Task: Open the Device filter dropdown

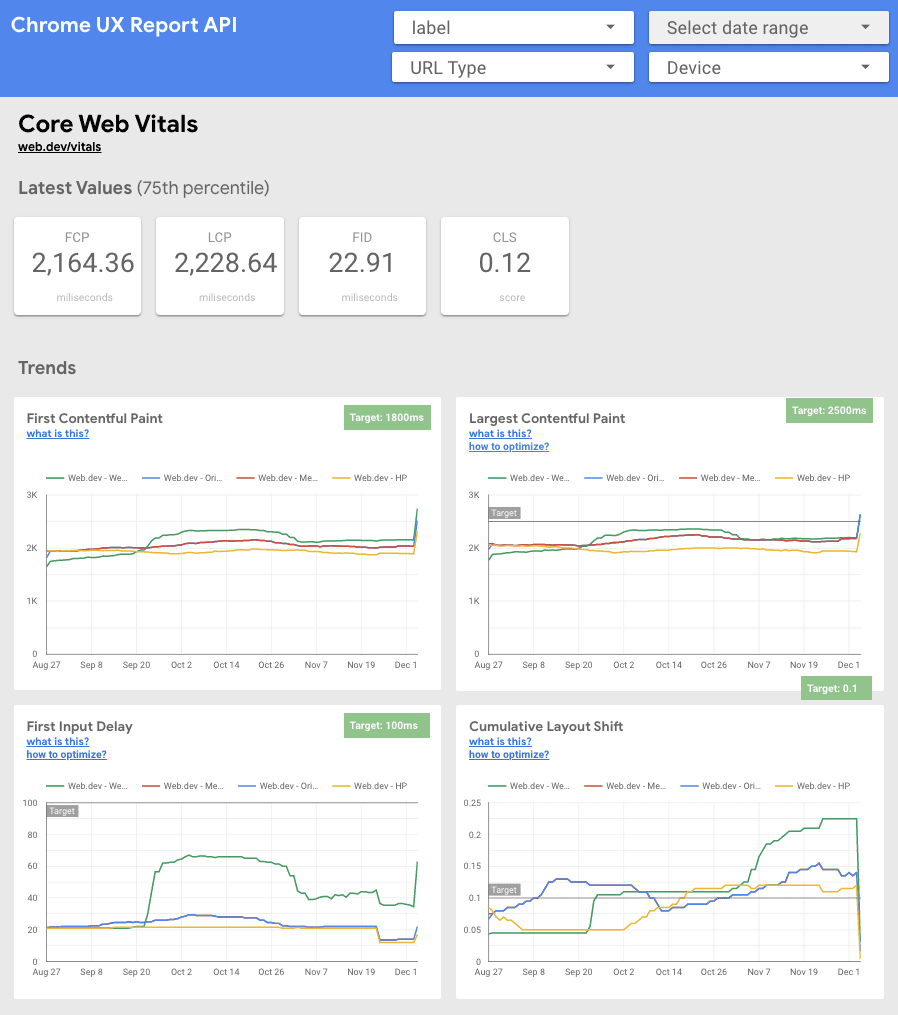Action: tap(768, 67)
